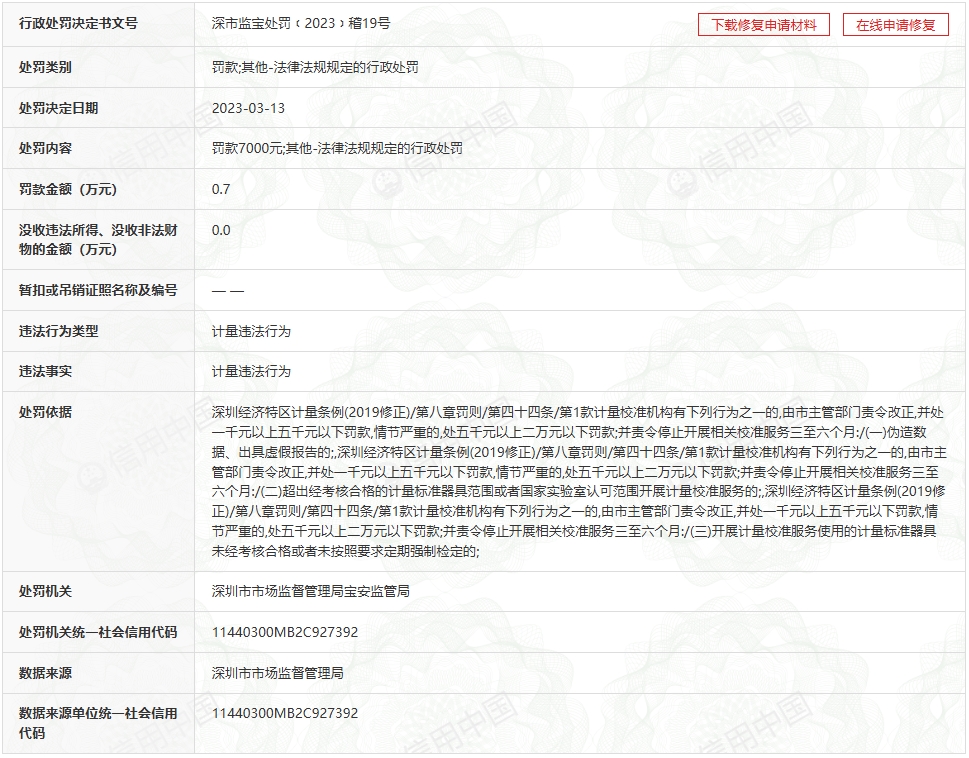Click the 深圳市市场监督管理局宝安监管局 authority name
The width and height of the screenshot is (969, 758).
tap(310, 591)
